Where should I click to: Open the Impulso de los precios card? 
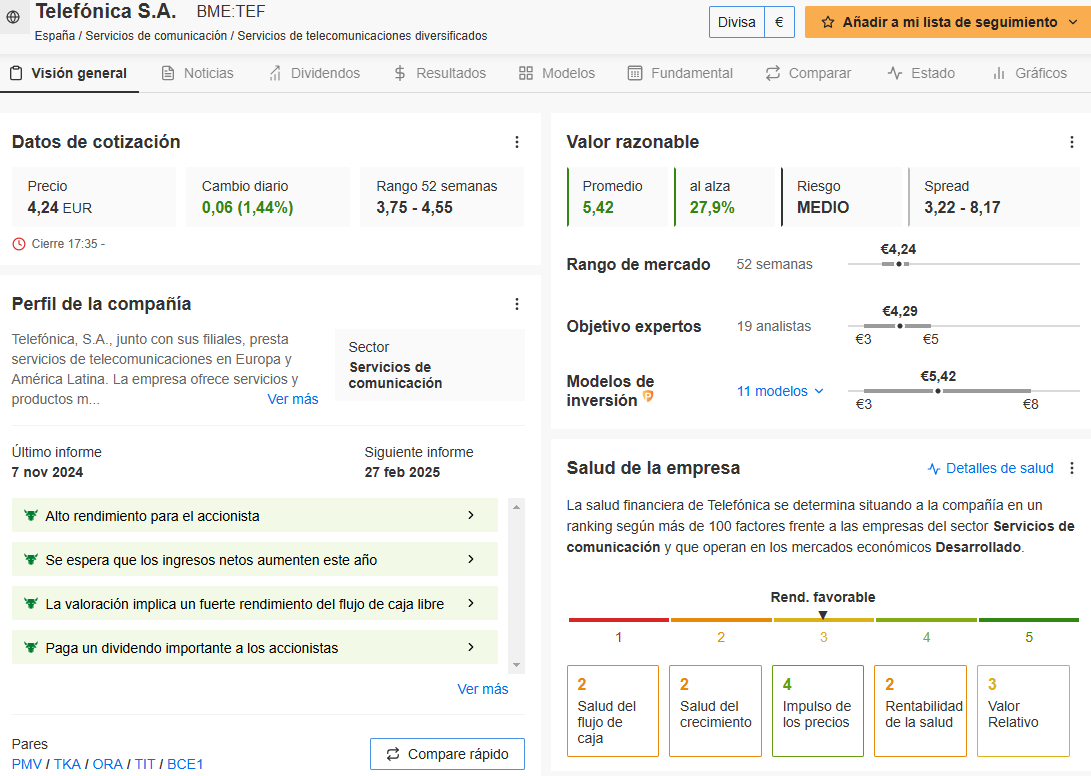(818, 711)
